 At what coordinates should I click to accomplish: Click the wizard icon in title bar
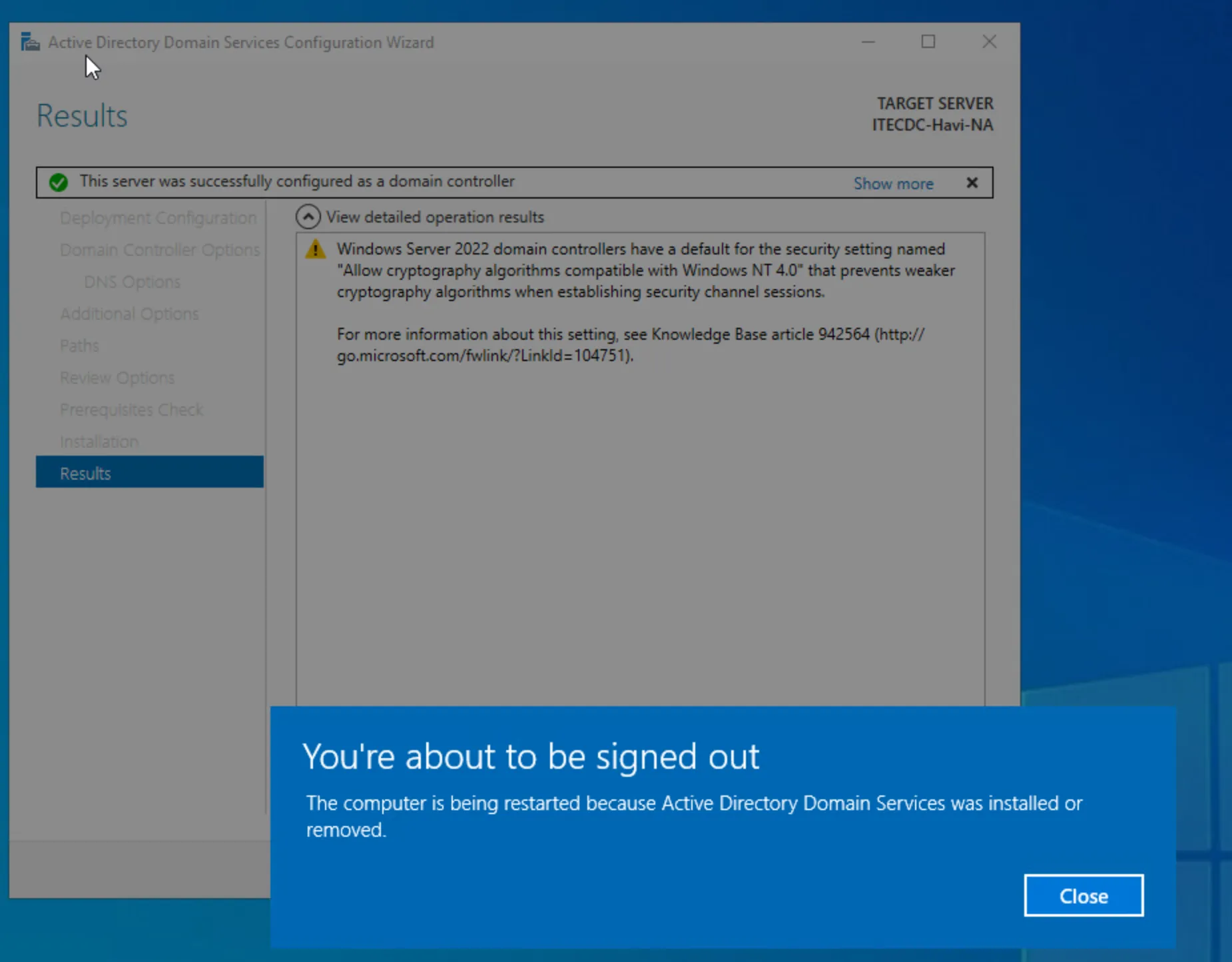(30, 42)
